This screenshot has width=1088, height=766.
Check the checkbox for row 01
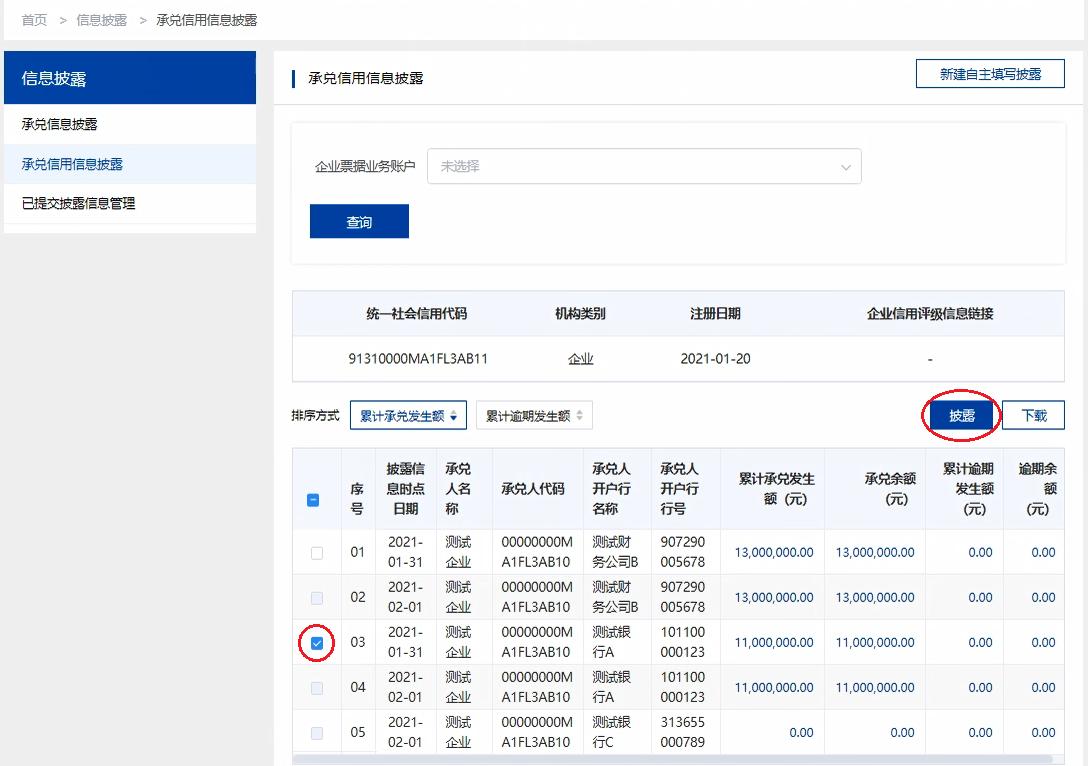tap(316, 552)
